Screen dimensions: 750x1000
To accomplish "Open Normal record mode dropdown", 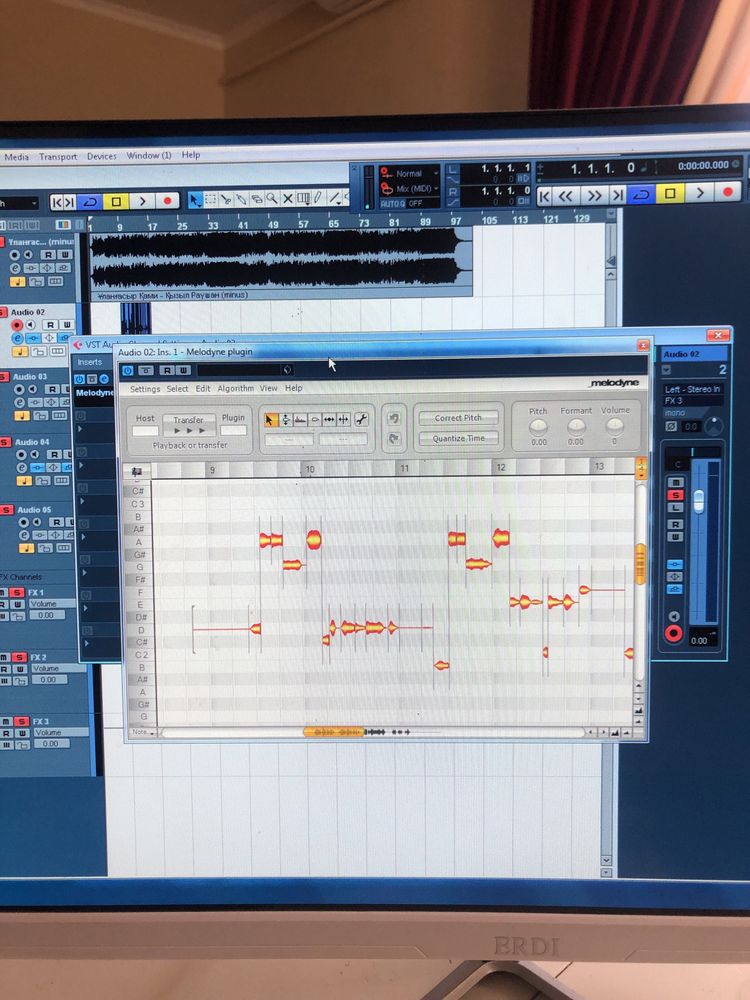I will (x=409, y=173).
